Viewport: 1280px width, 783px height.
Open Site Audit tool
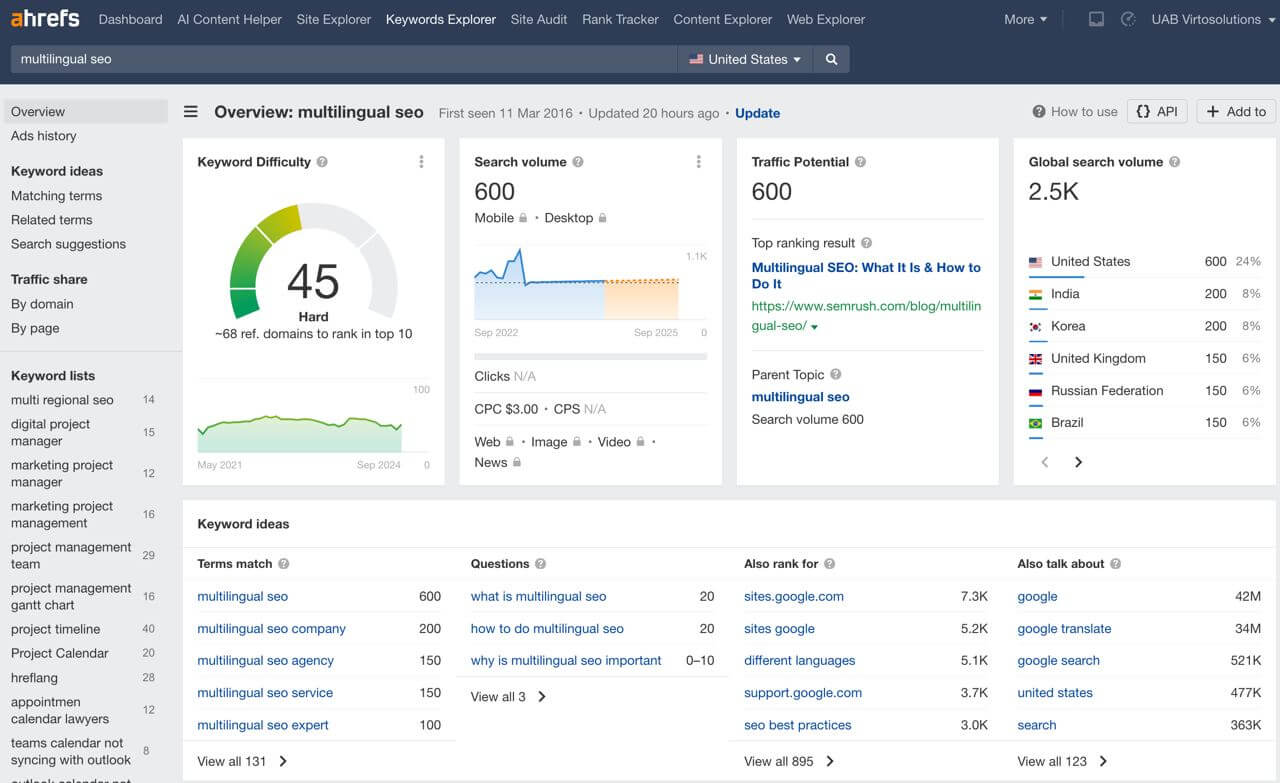point(539,19)
